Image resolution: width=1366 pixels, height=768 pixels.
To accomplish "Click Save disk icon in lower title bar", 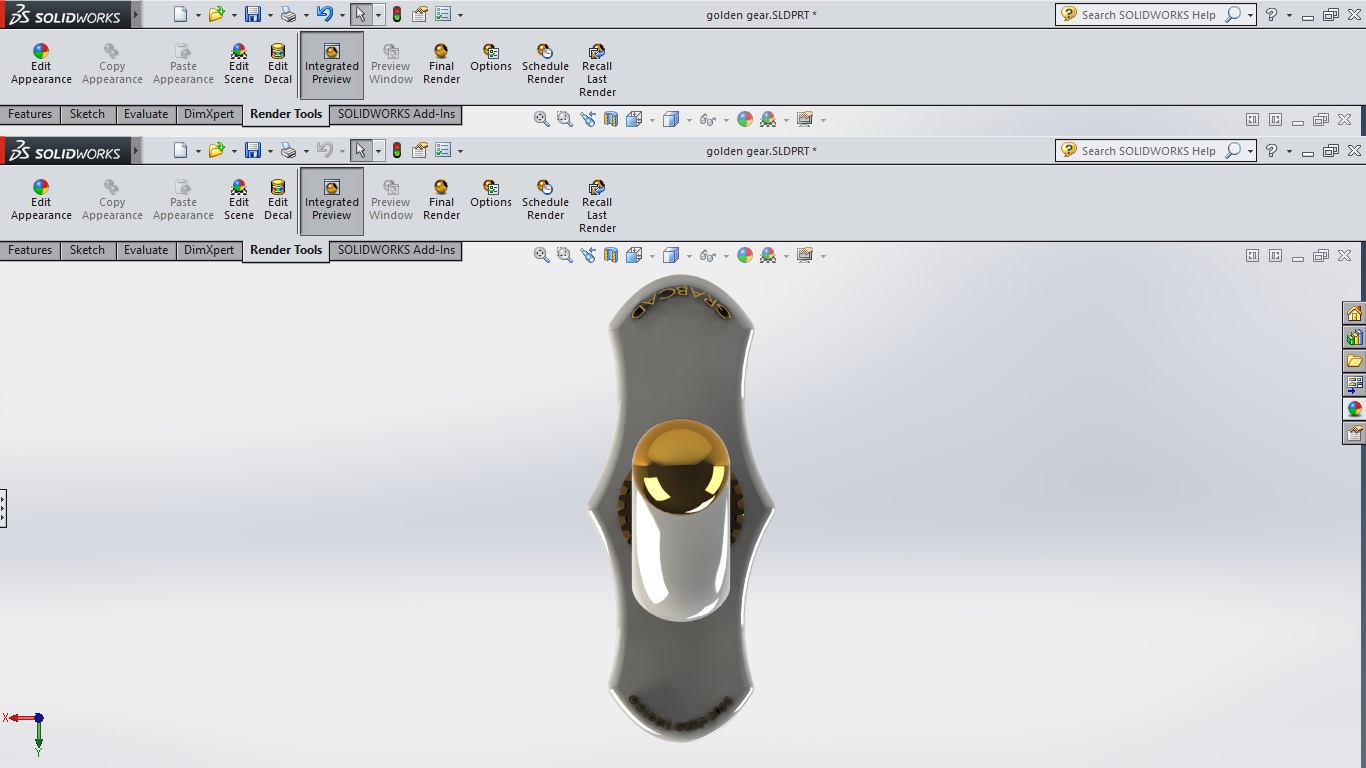I will pyautogui.click(x=253, y=150).
